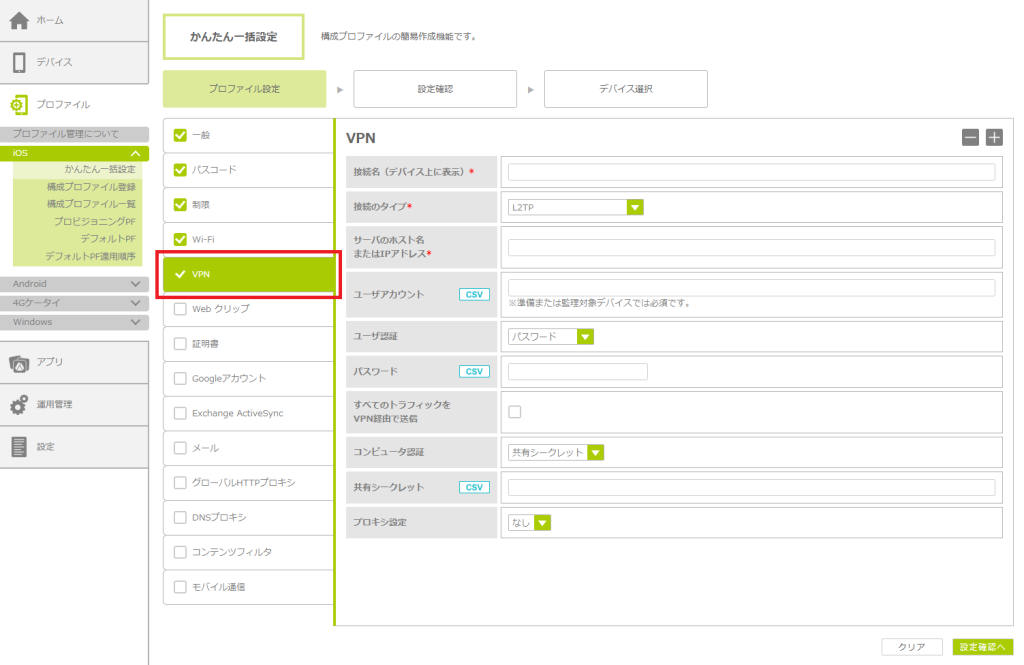Switch to the 設定確認 step tab
1024x665 pixels.
pos(435,89)
